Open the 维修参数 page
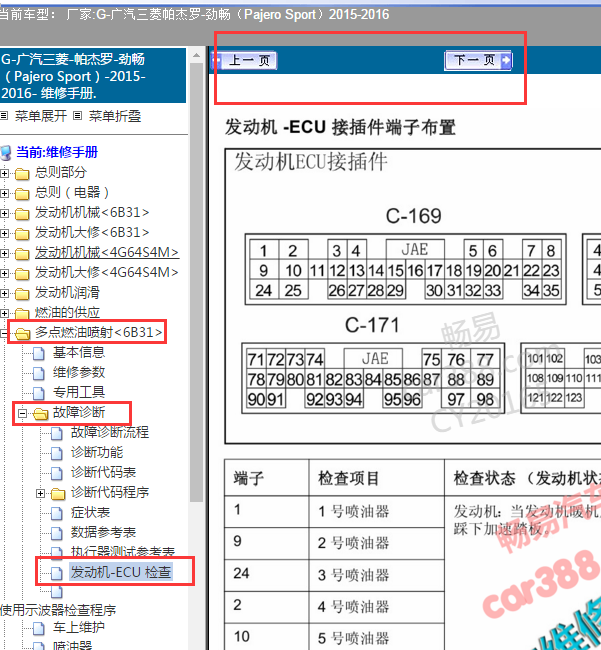Screen dimensions: 601x650 [79, 372]
